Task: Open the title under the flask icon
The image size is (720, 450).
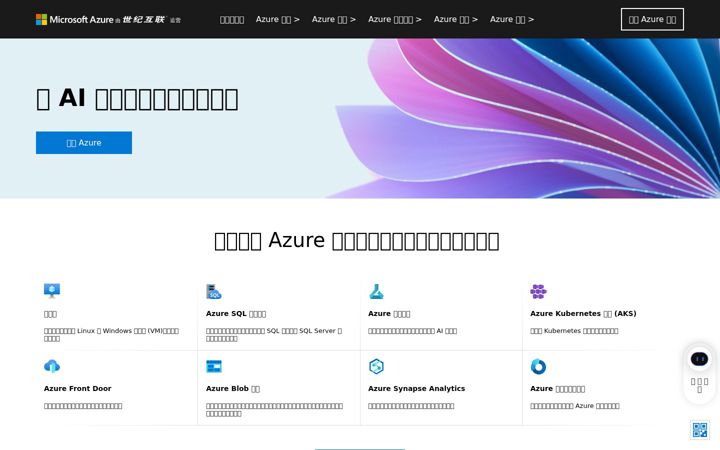Action: (x=389, y=314)
